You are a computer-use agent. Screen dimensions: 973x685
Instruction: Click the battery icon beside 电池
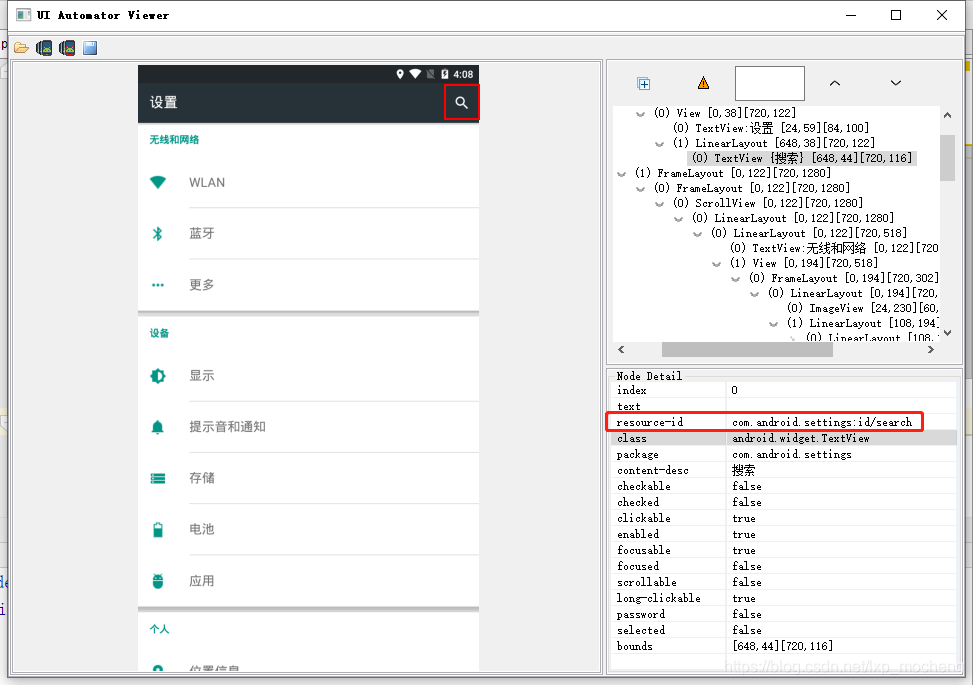pos(158,529)
